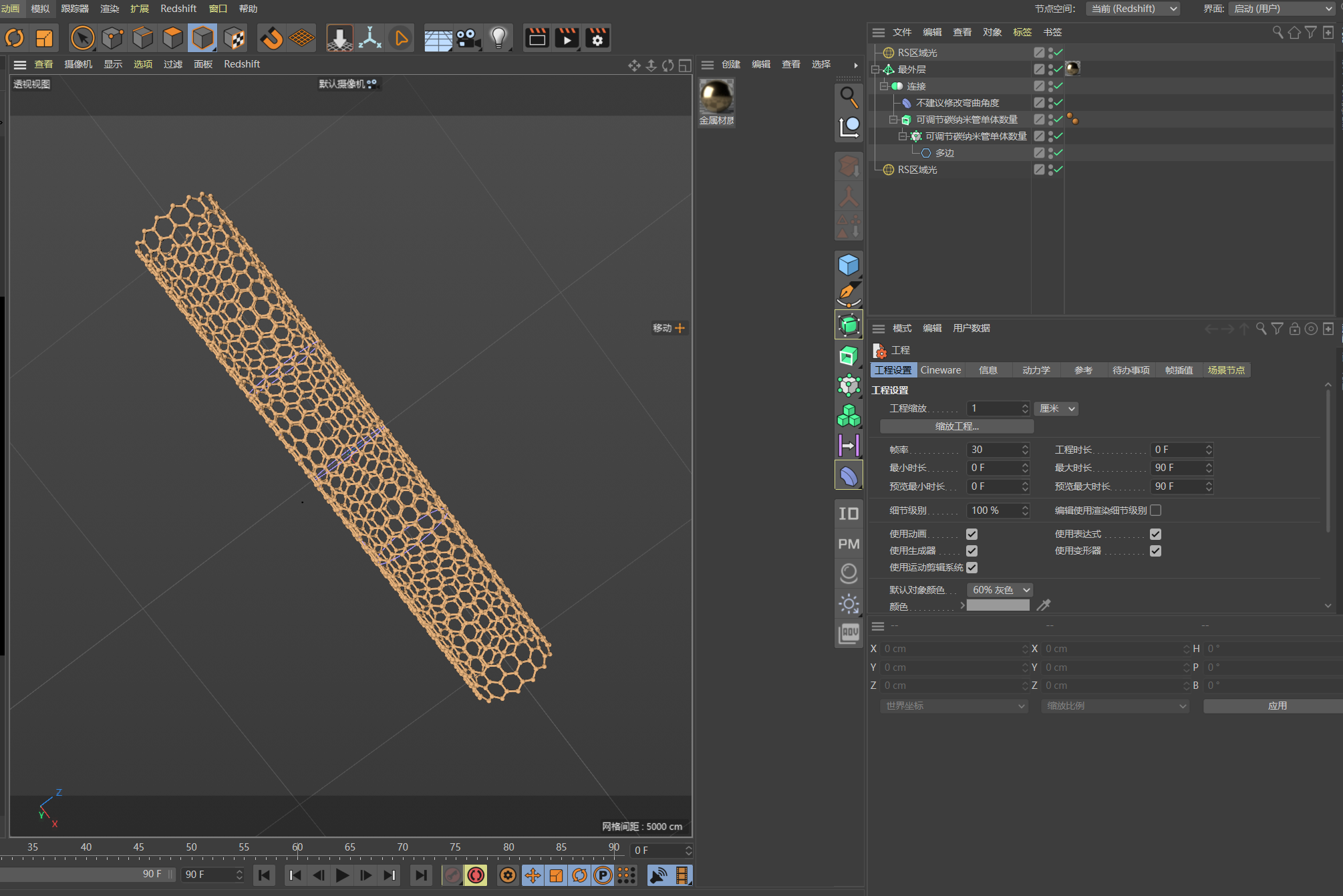Toggle autokeying record button
The image size is (1343, 896).
point(476,875)
